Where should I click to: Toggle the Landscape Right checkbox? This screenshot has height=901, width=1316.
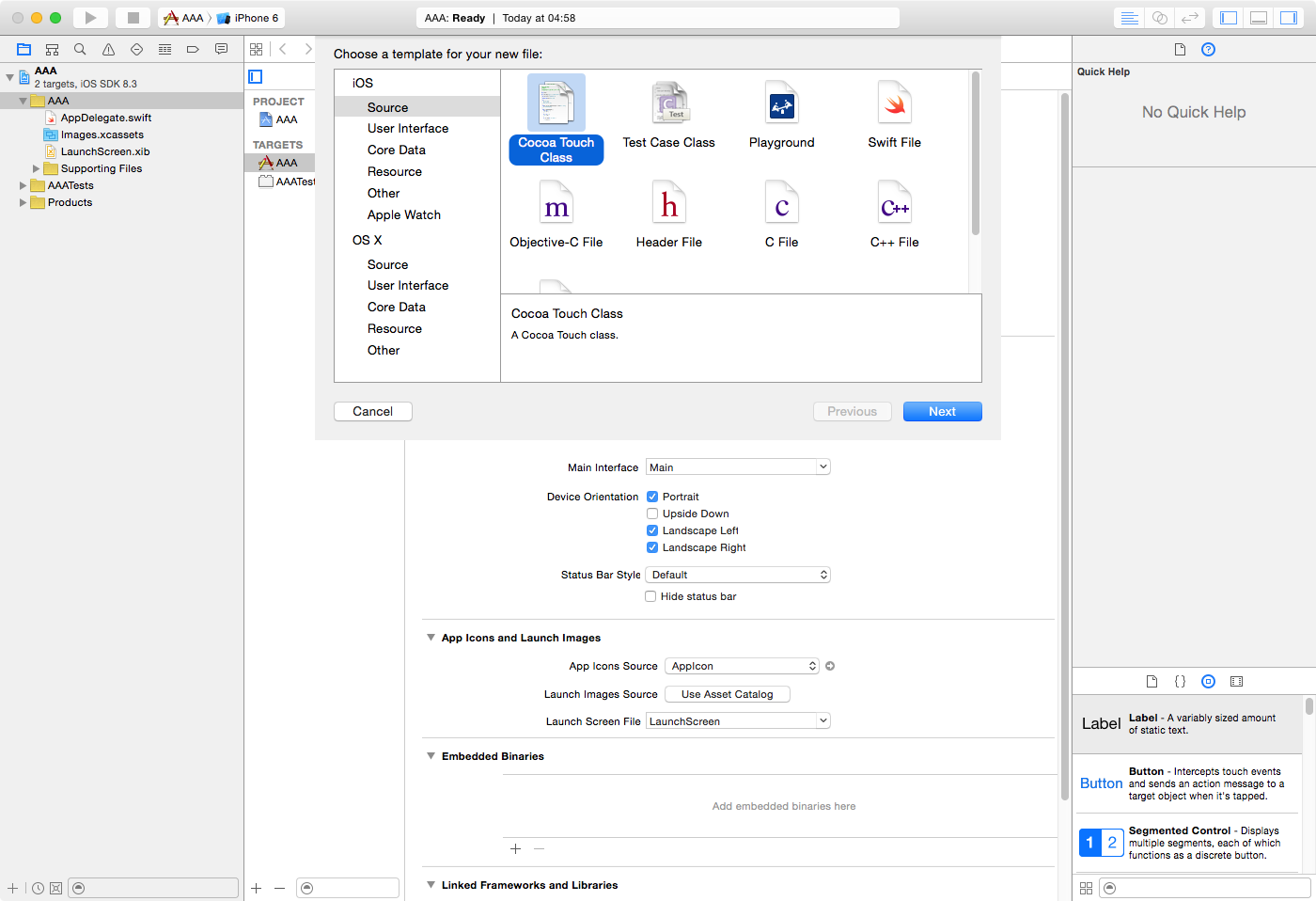652,547
